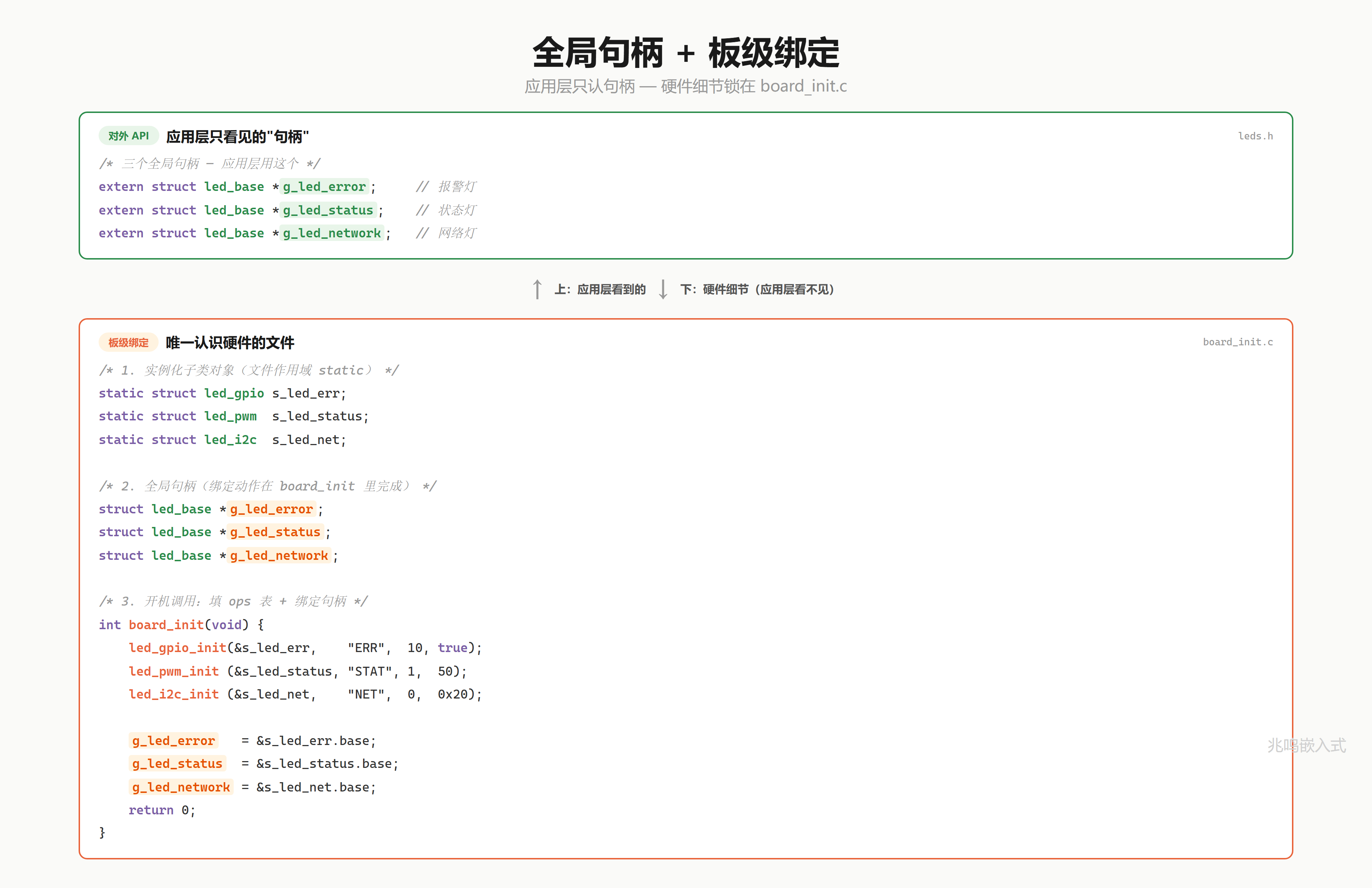Click the subtitle mentioning board_init.c

click(686, 87)
